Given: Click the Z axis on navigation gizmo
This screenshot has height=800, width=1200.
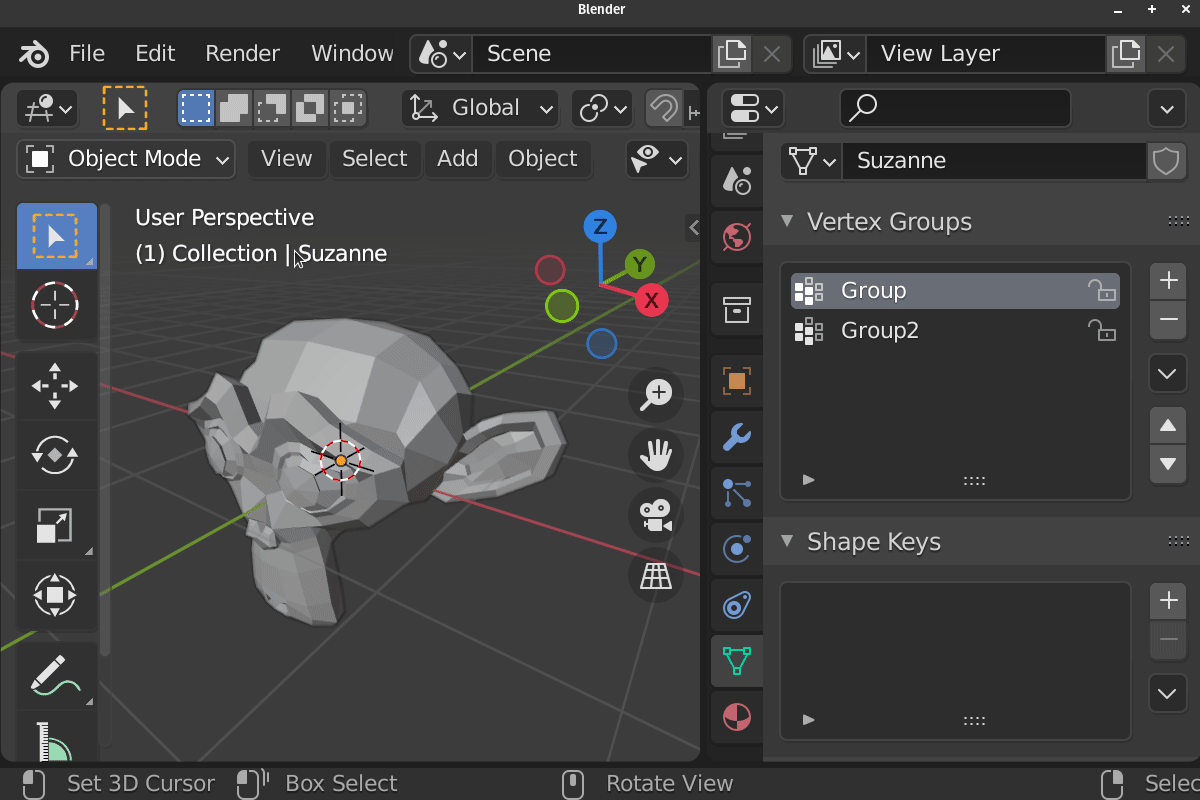Looking at the screenshot, I should (x=600, y=227).
